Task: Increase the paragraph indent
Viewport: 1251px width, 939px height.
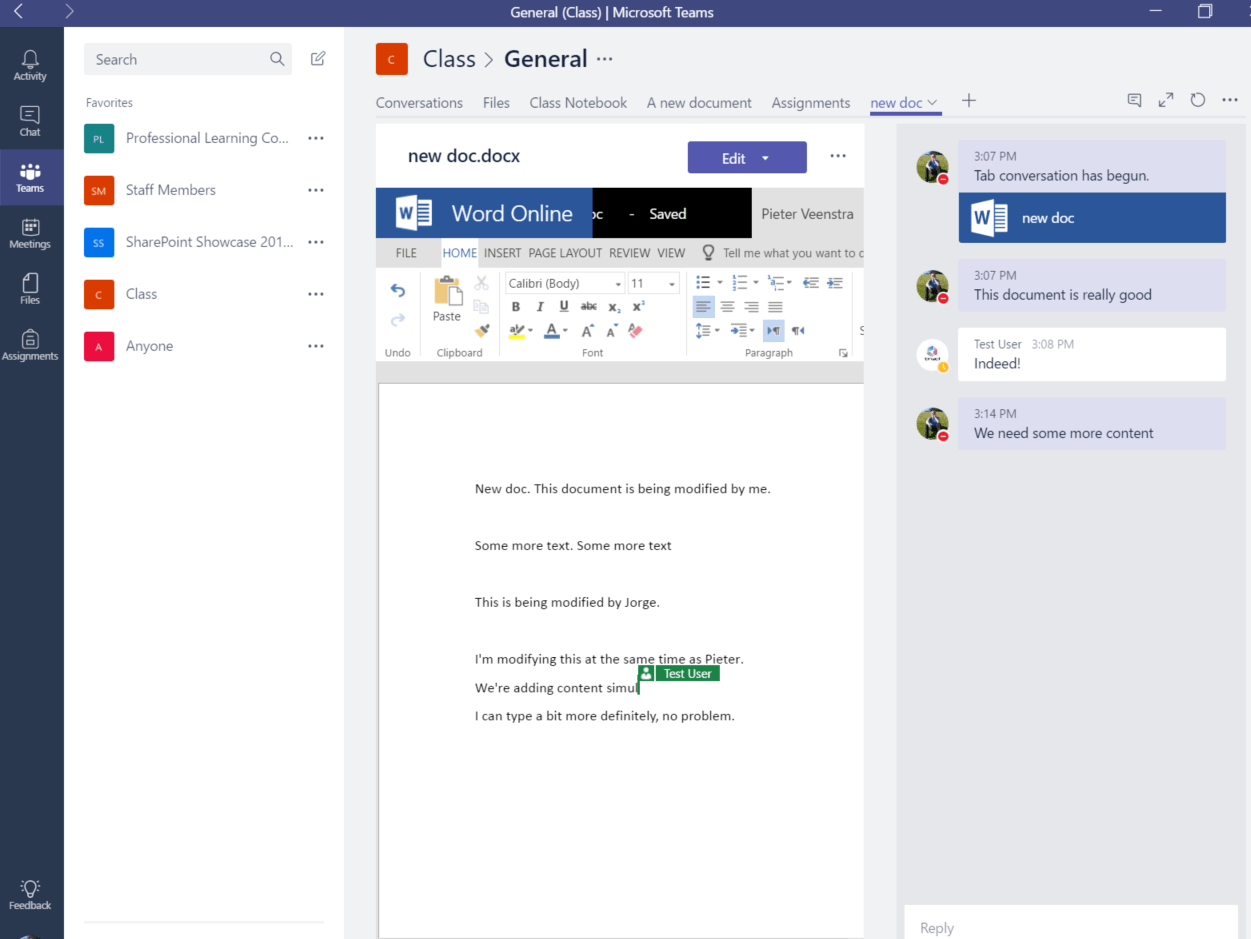Action: pyautogui.click(x=834, y=283)
